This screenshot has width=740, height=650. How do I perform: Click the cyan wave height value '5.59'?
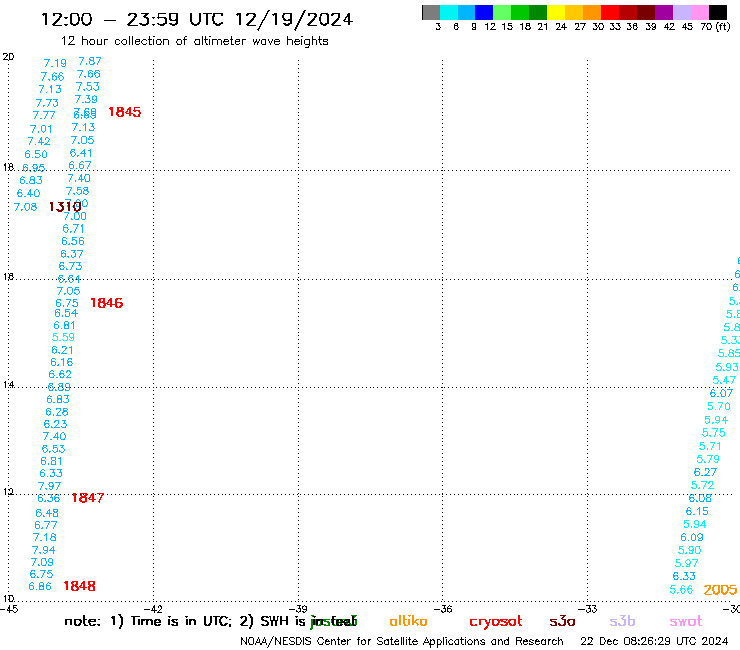click(x=63, y=337)
